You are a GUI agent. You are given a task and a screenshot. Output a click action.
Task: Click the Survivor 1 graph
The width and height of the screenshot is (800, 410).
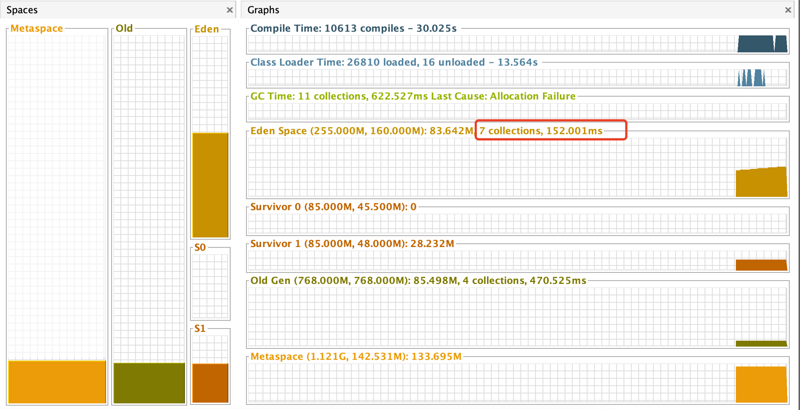(517, 261)
